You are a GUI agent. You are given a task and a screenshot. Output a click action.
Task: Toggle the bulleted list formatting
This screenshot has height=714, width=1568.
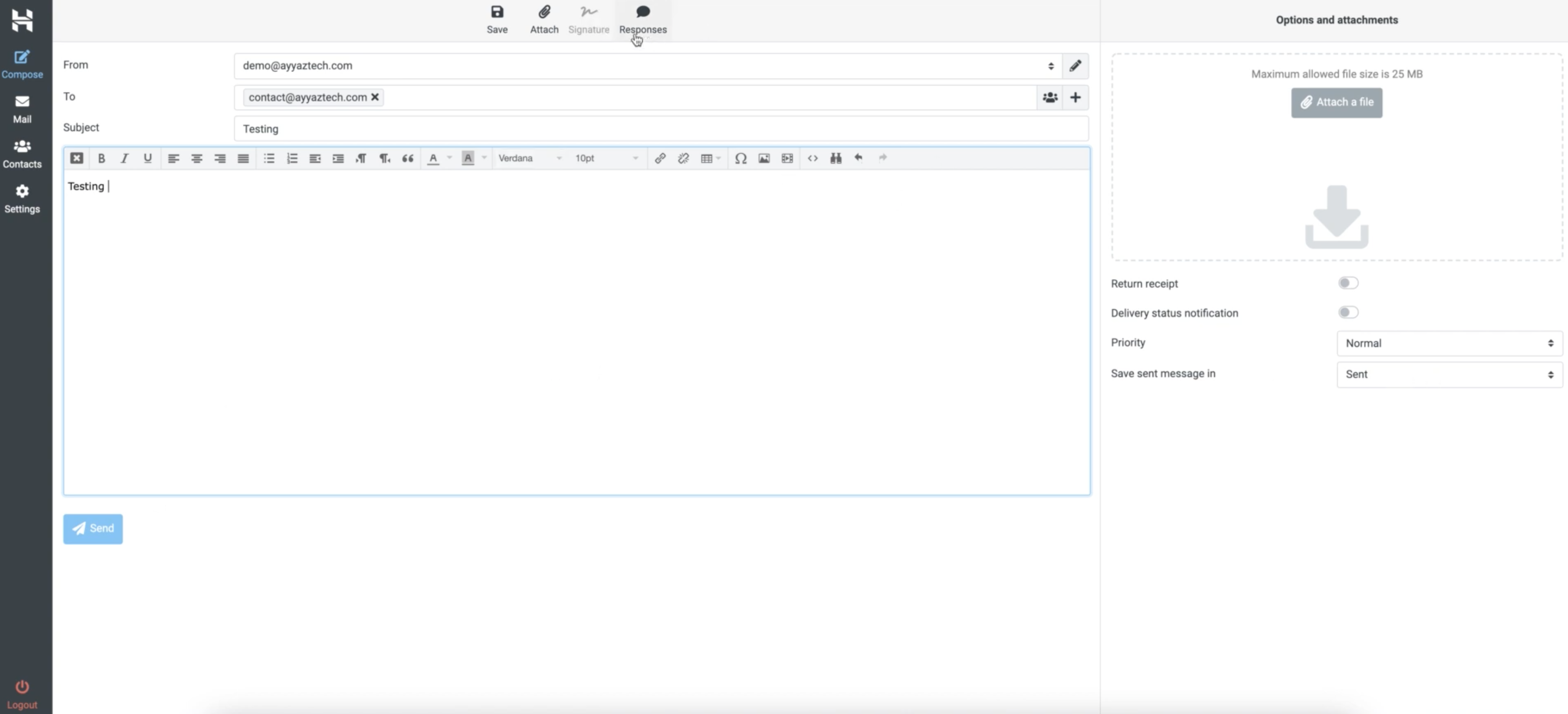[268, 158]
